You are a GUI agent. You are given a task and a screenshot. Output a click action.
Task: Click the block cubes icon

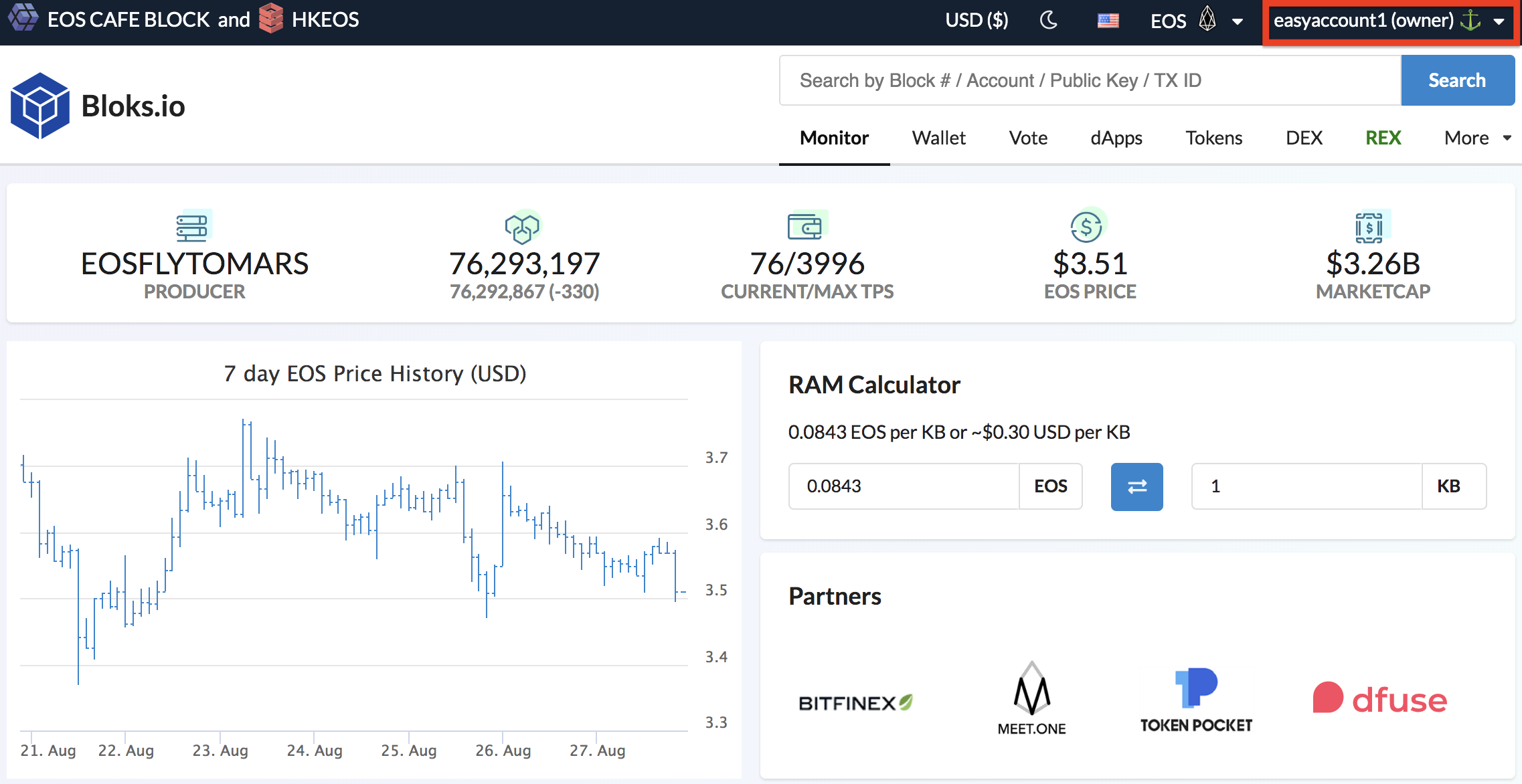point(523,227)
